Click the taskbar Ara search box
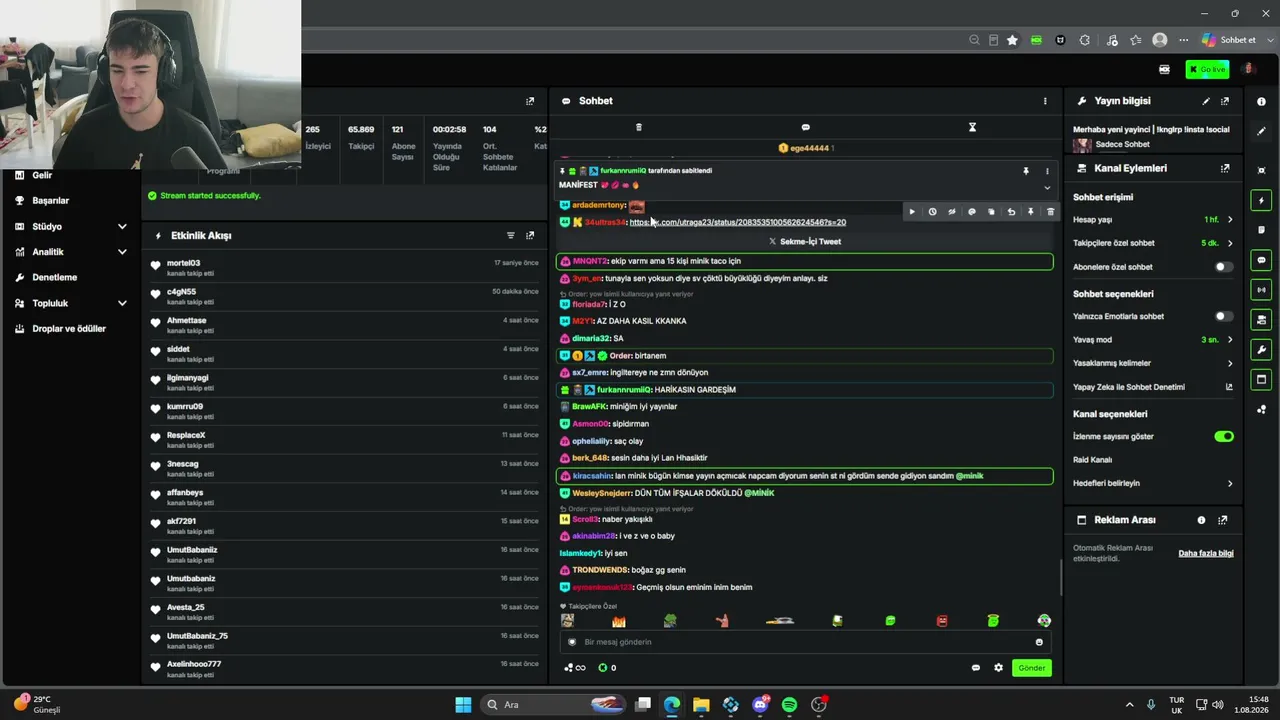This screenshot has width=1280, height=720. tap(554, 705)
